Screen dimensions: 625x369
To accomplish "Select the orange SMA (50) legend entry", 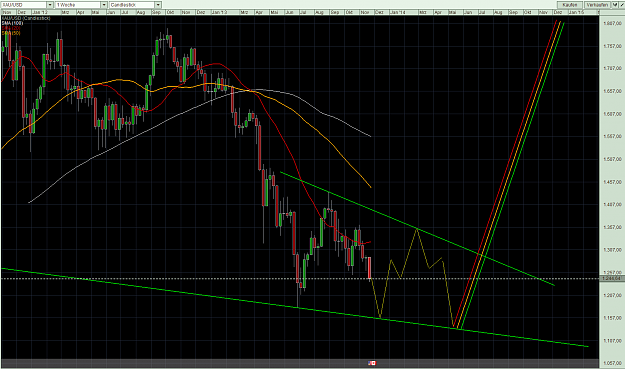I will [x=11, y=33].
